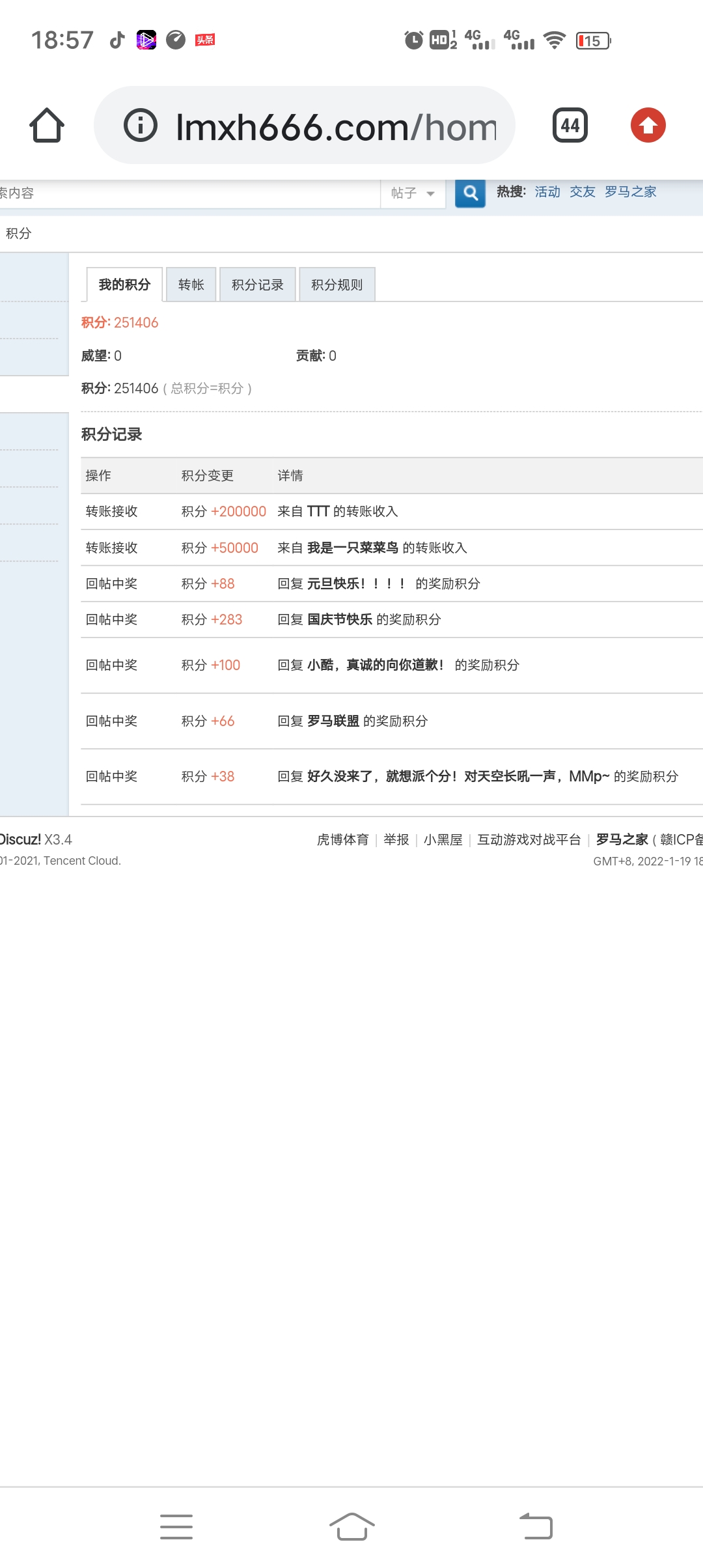Switch to the 积分记录 tab

[258, 285]
